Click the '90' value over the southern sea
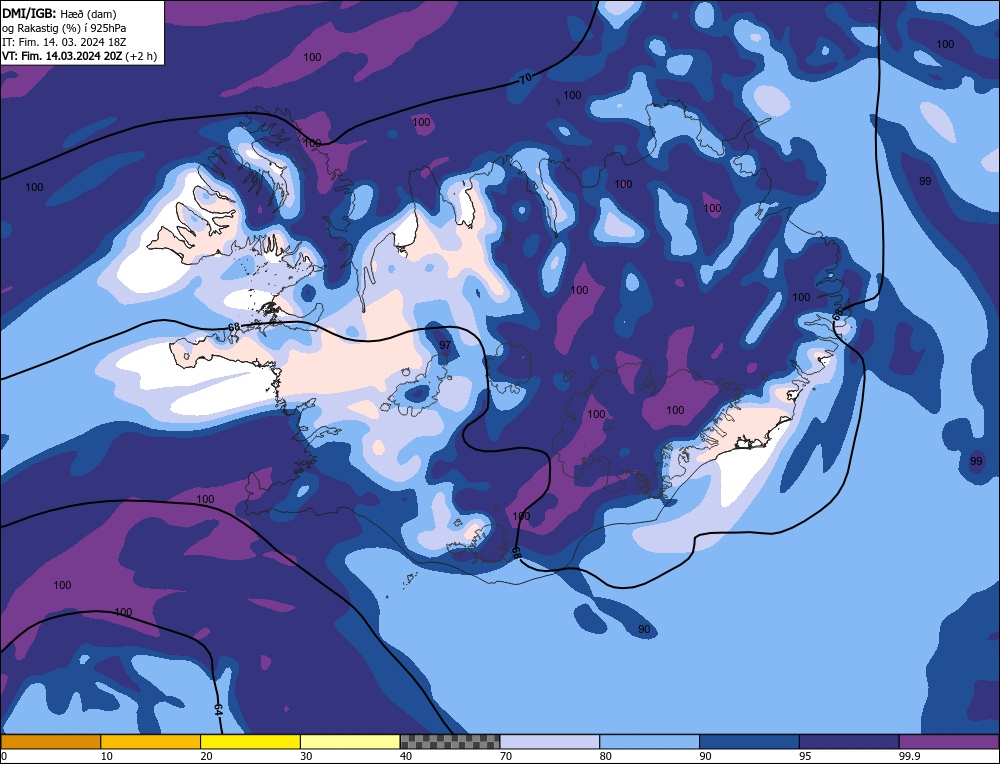This screenshot has width=1000, height=764. [x=644, y=629]
